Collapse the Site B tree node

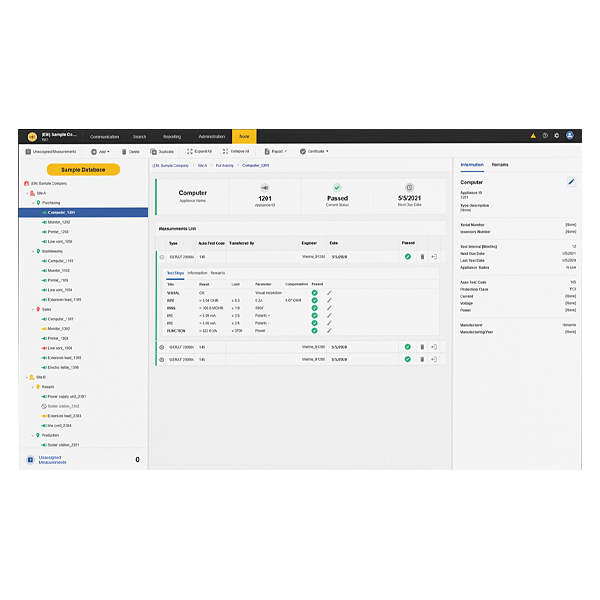click(x=27, y=377)
